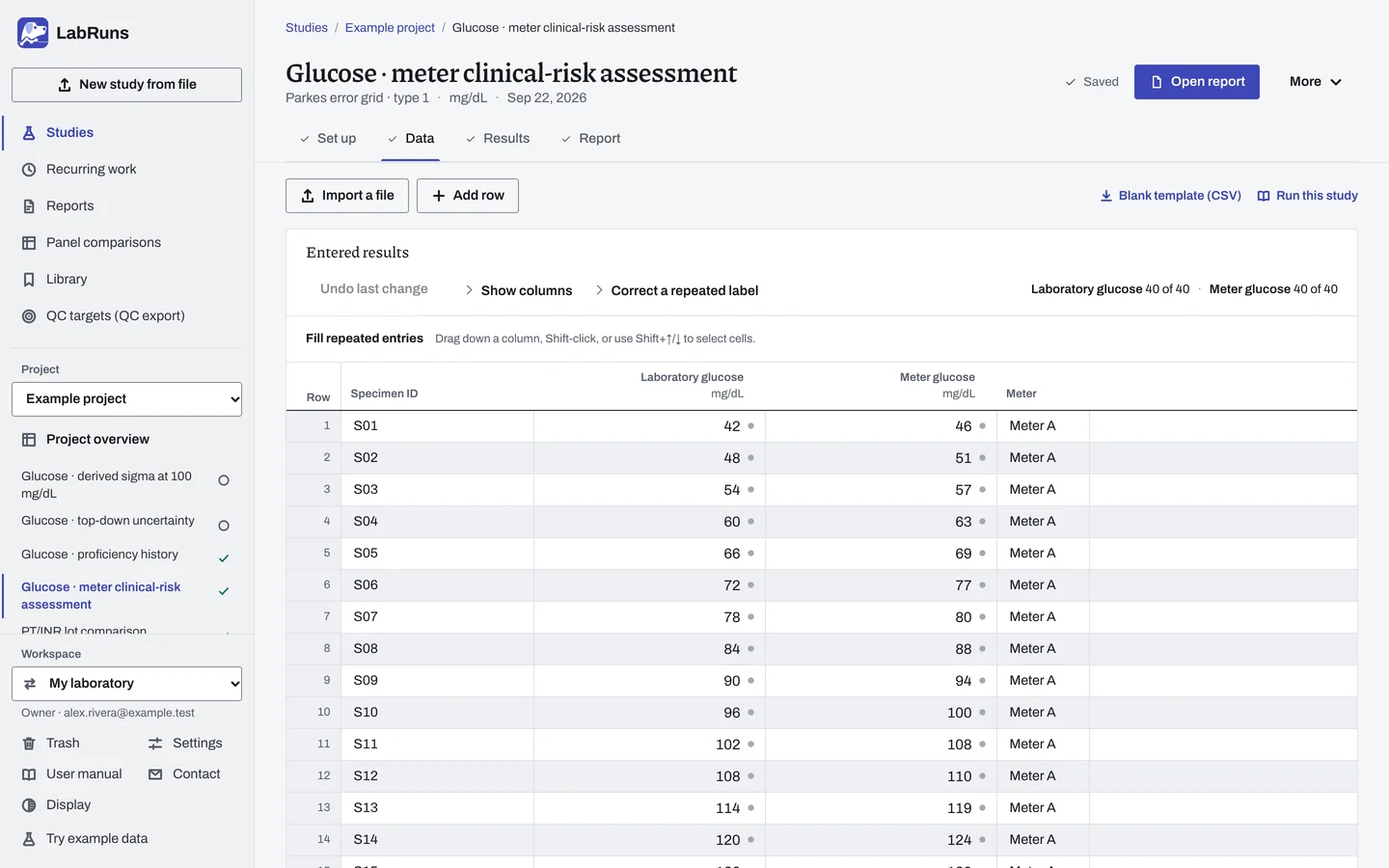
Task: Click status circle for Glucose derived sigma study
Action: [x=224, y=480]
